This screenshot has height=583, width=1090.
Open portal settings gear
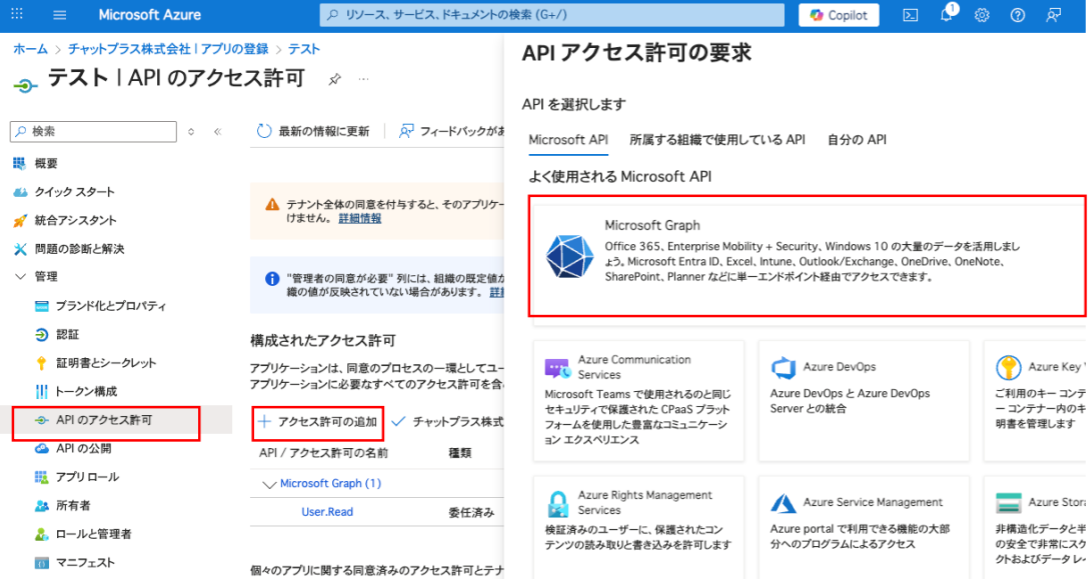[982, 15]
